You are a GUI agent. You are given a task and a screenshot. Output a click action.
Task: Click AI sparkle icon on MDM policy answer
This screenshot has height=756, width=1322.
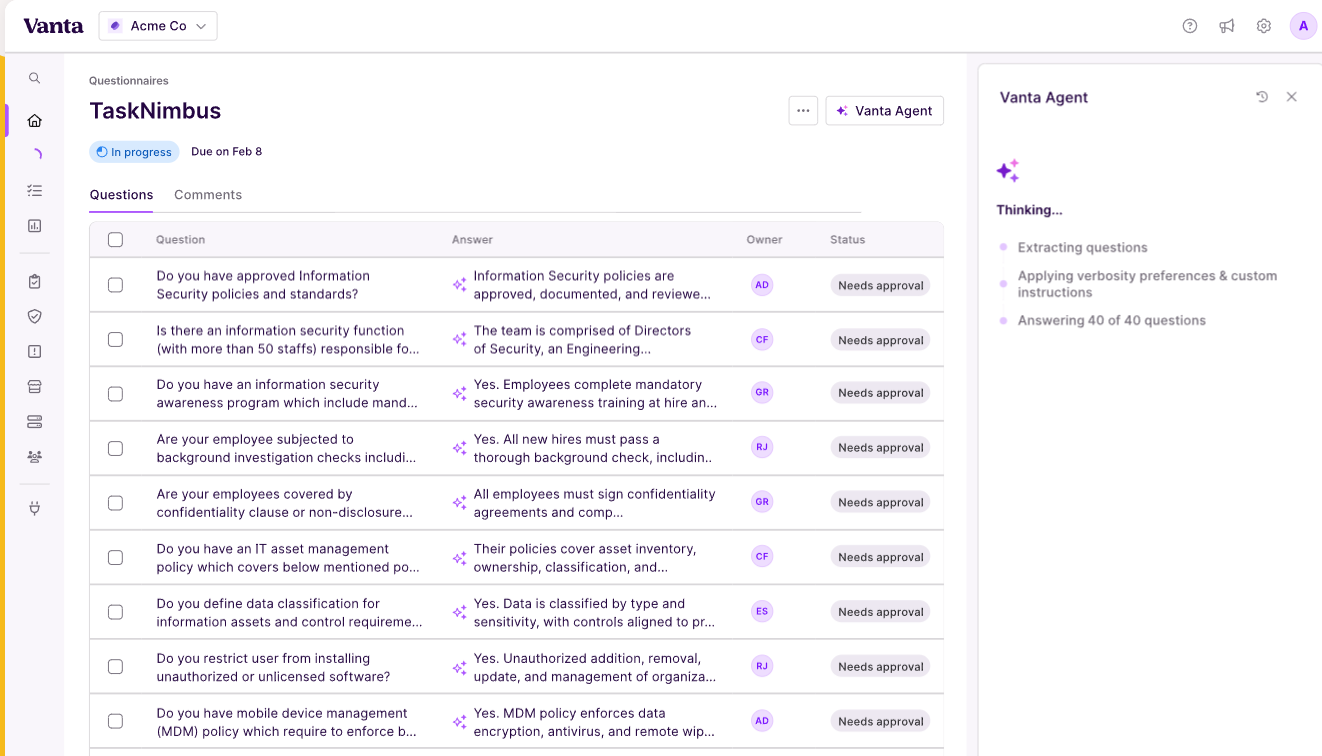click(x=459, y=721)
